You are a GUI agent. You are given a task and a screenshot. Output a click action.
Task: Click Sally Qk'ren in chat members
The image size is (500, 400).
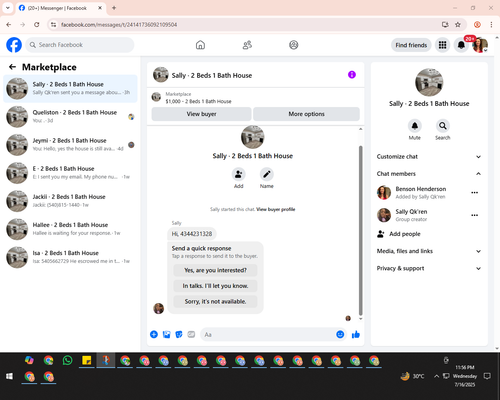click(411, 212)
